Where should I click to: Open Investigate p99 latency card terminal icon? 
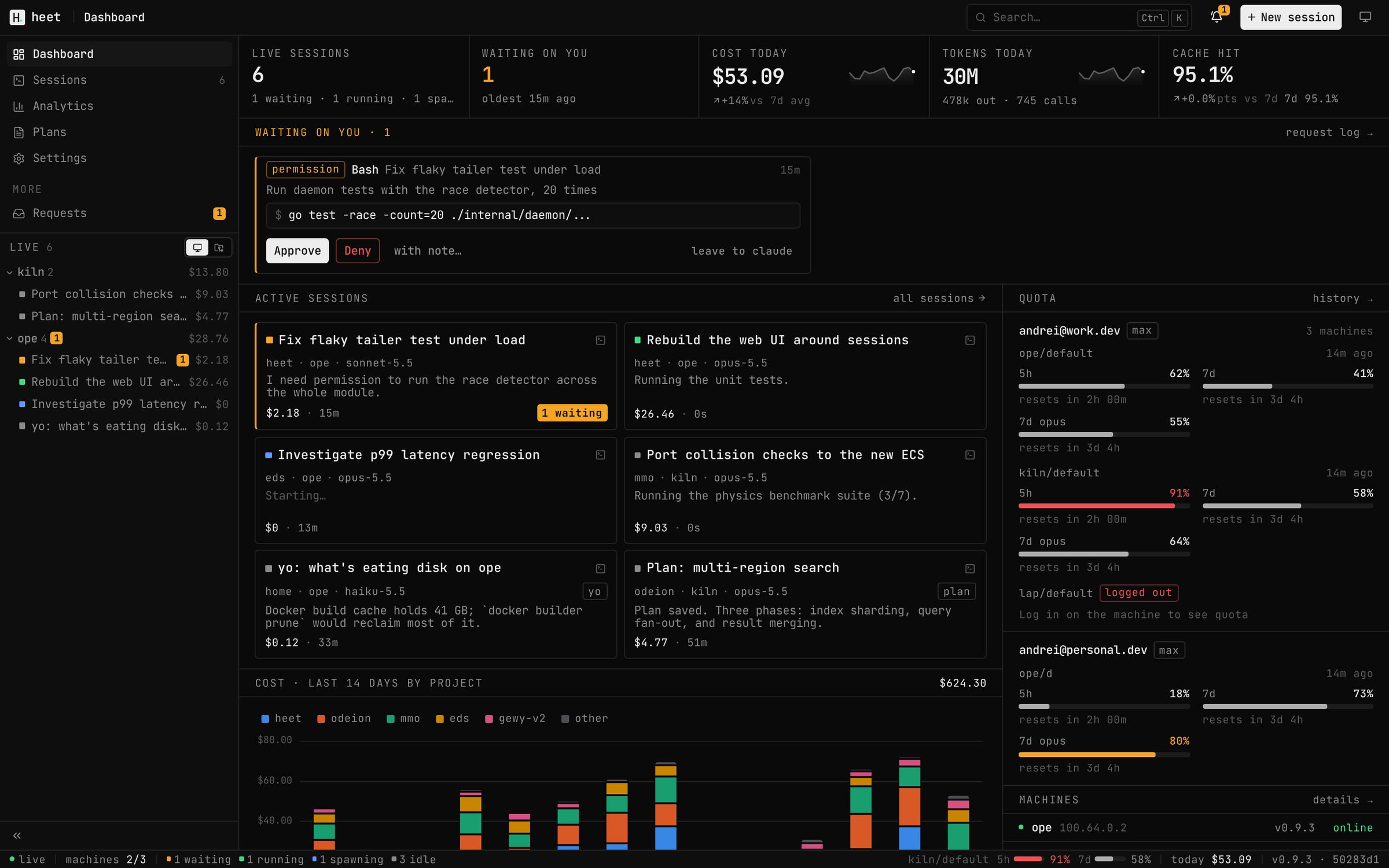click(601, 455)
